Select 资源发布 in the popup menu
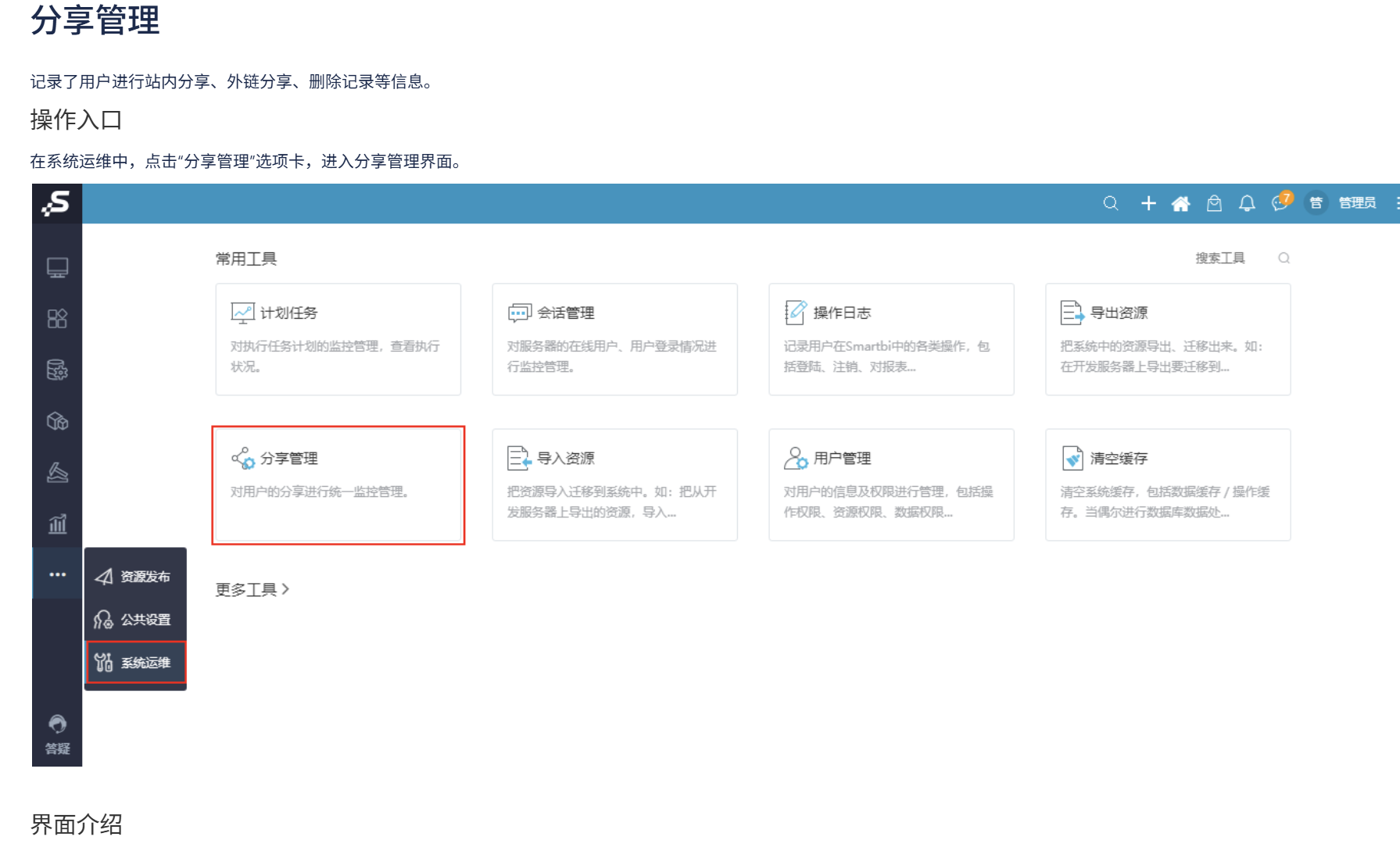 (135, 577)
